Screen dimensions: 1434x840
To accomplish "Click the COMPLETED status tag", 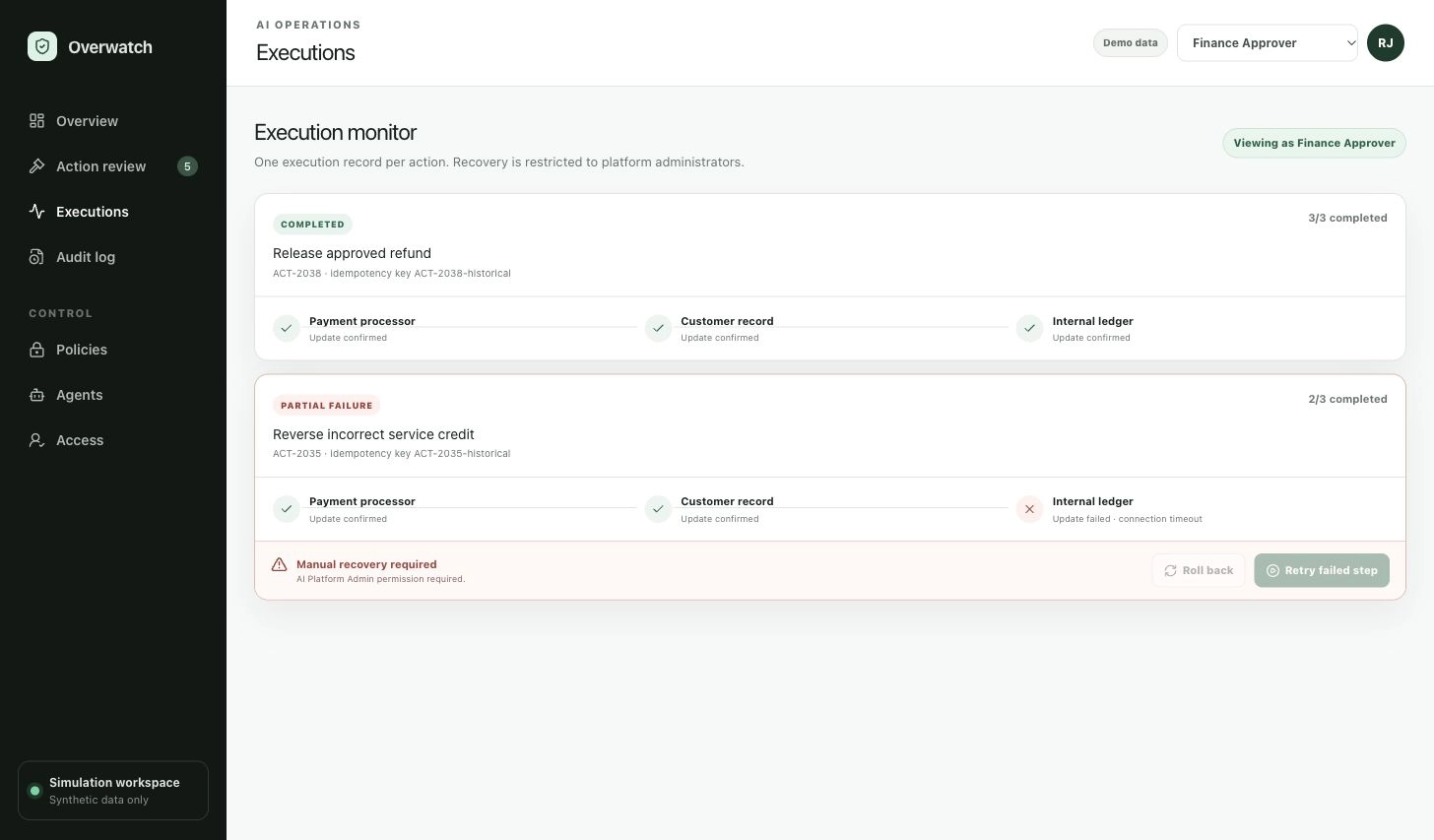I will [x=312, y=225].
